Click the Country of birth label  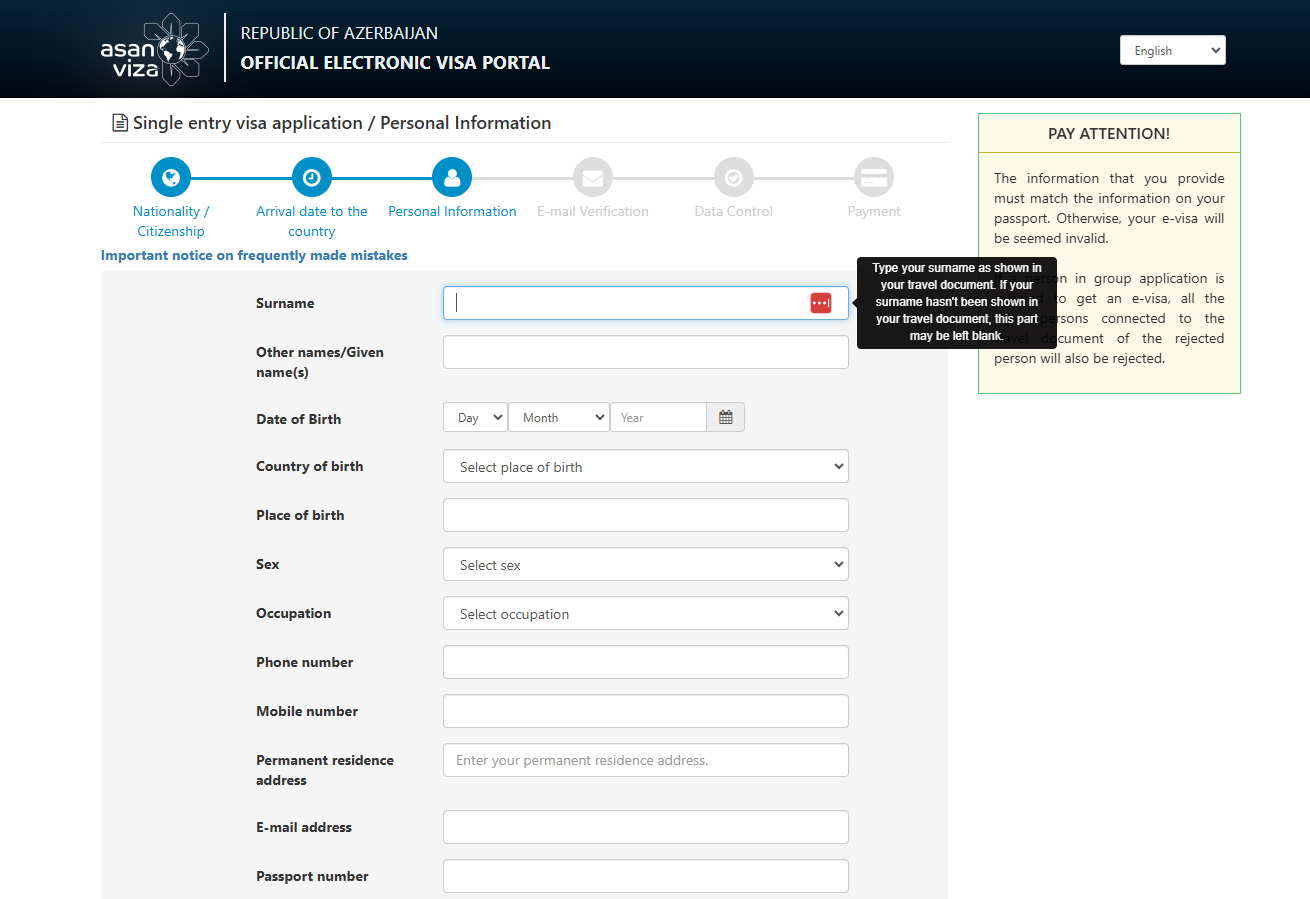pos(310,466)
